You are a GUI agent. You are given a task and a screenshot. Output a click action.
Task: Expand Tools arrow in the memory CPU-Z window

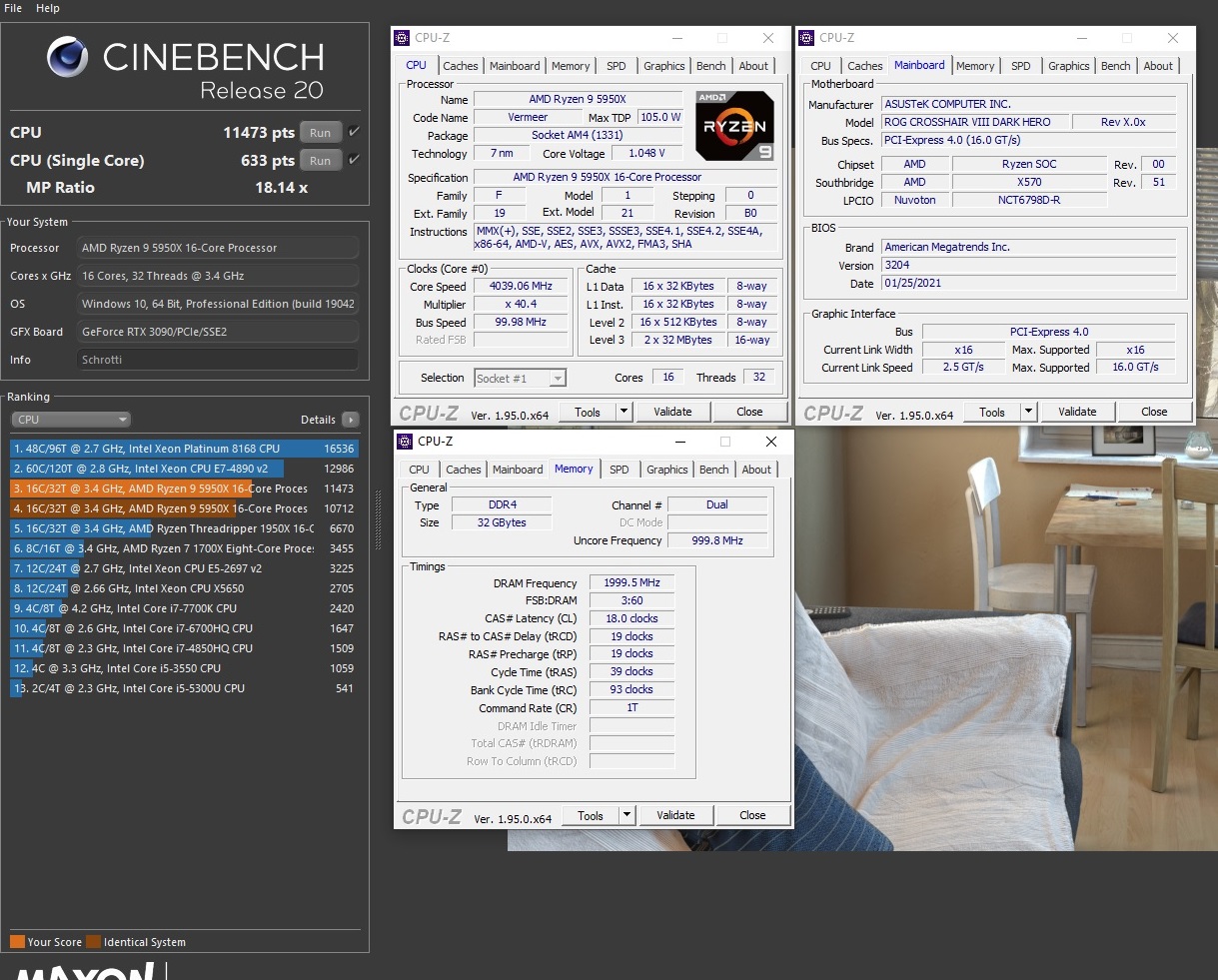coord(627,815)
